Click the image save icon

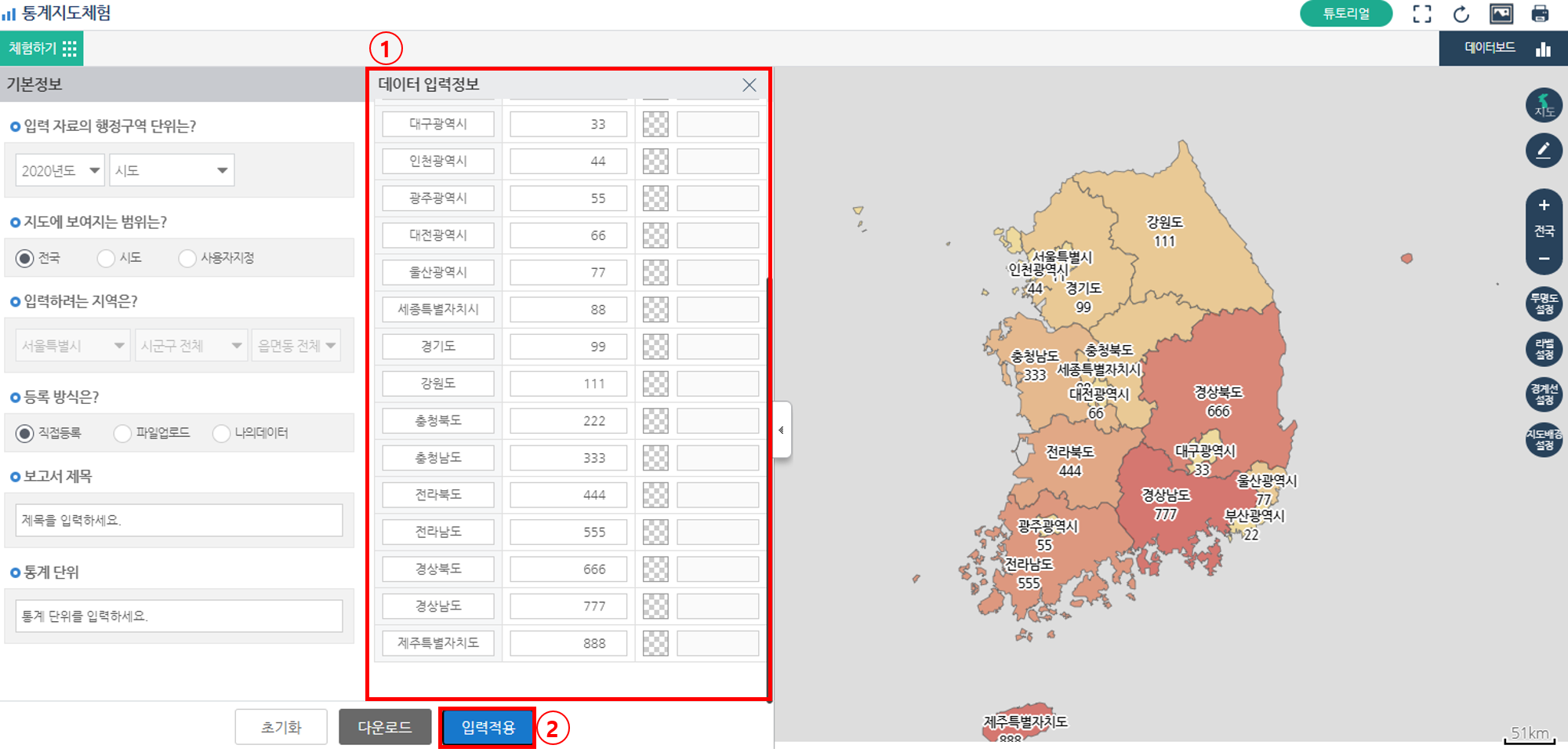click(1501, 13)
